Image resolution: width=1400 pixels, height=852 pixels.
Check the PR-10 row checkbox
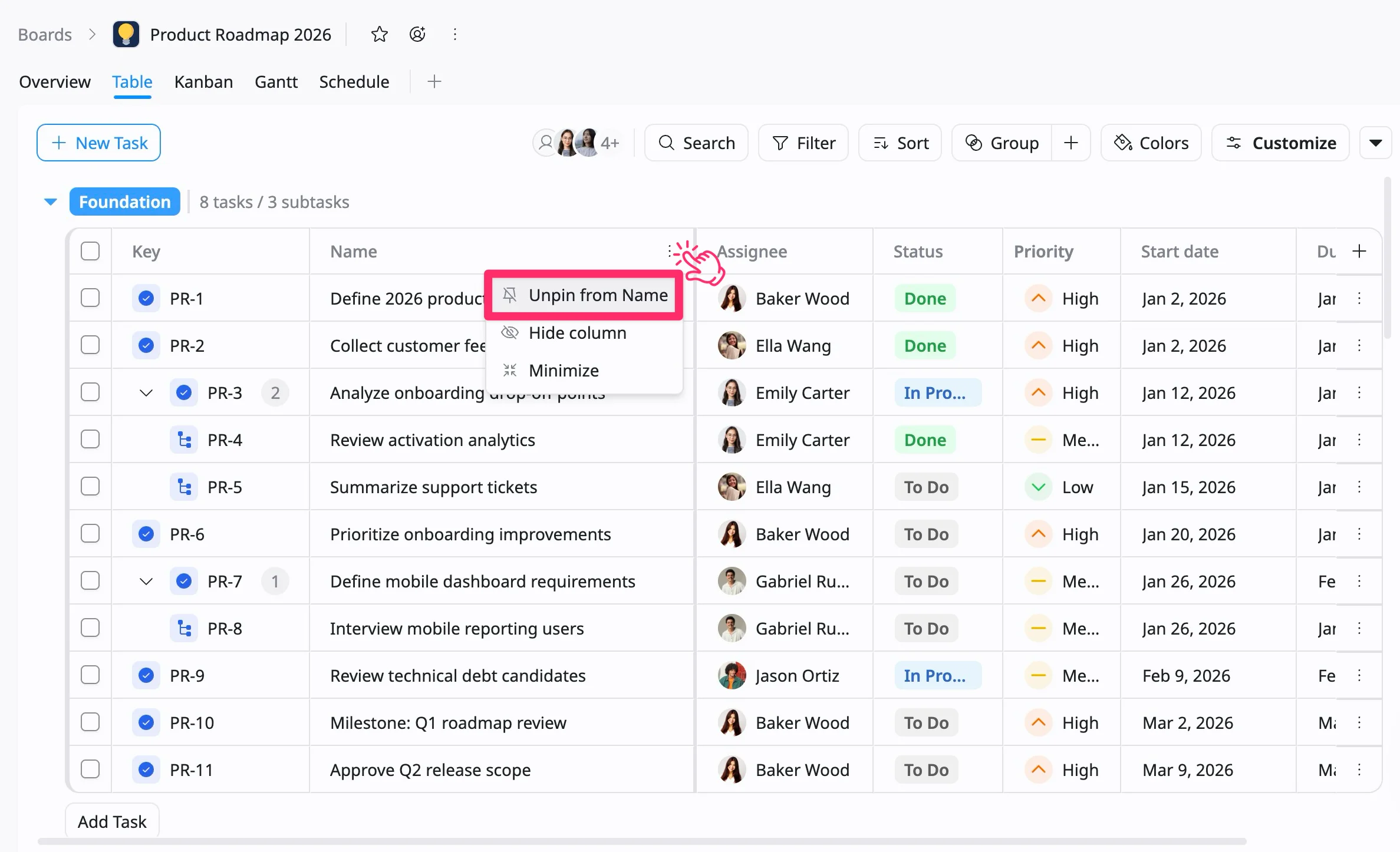90,722
